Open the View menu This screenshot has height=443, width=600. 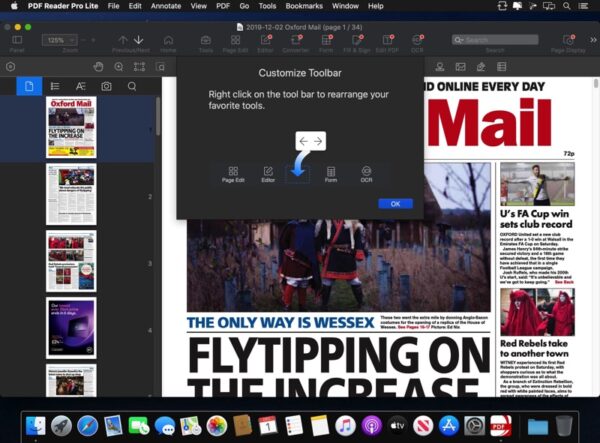tap(199, 6)
